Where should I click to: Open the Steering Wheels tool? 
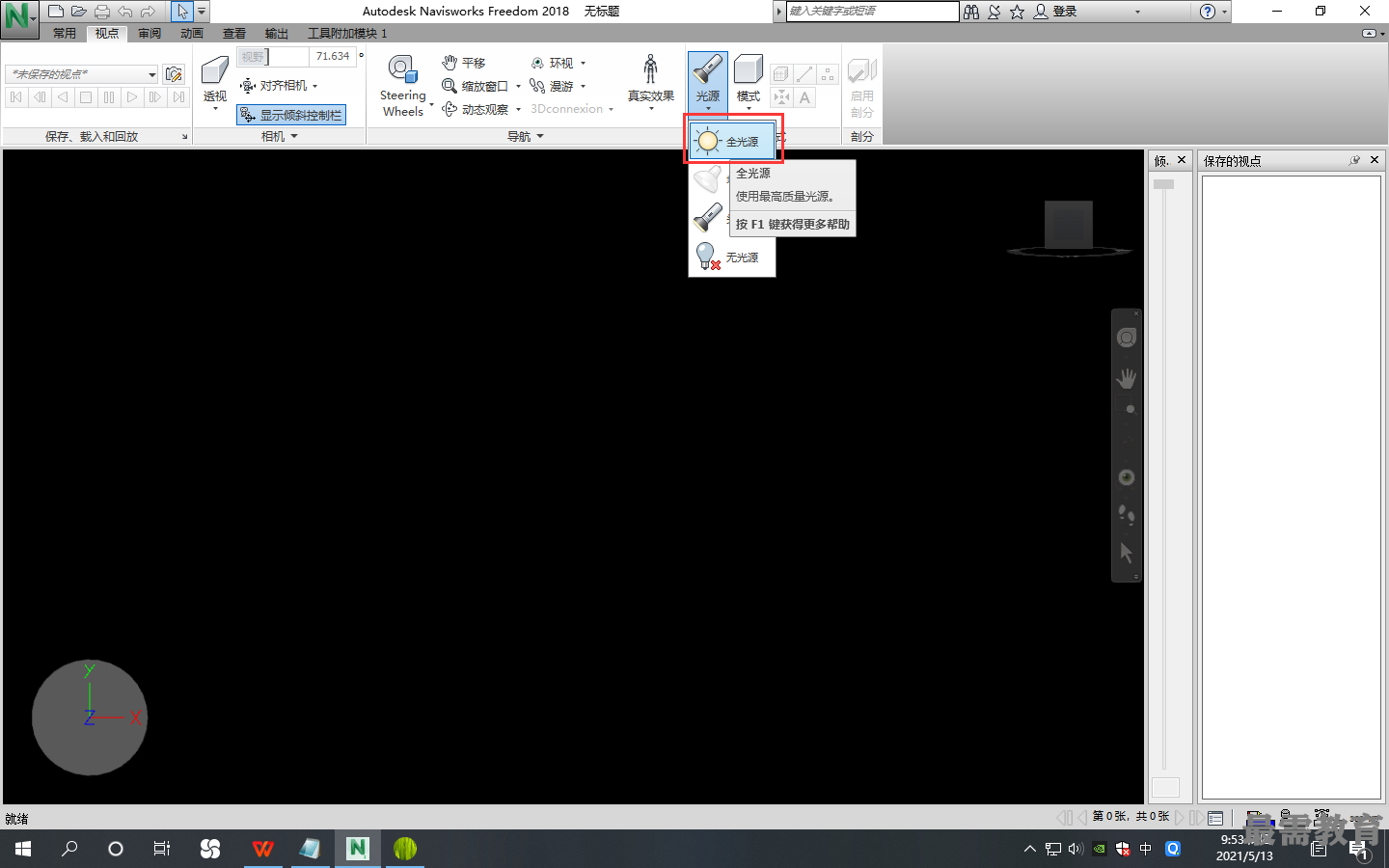[x=403, y=86]
